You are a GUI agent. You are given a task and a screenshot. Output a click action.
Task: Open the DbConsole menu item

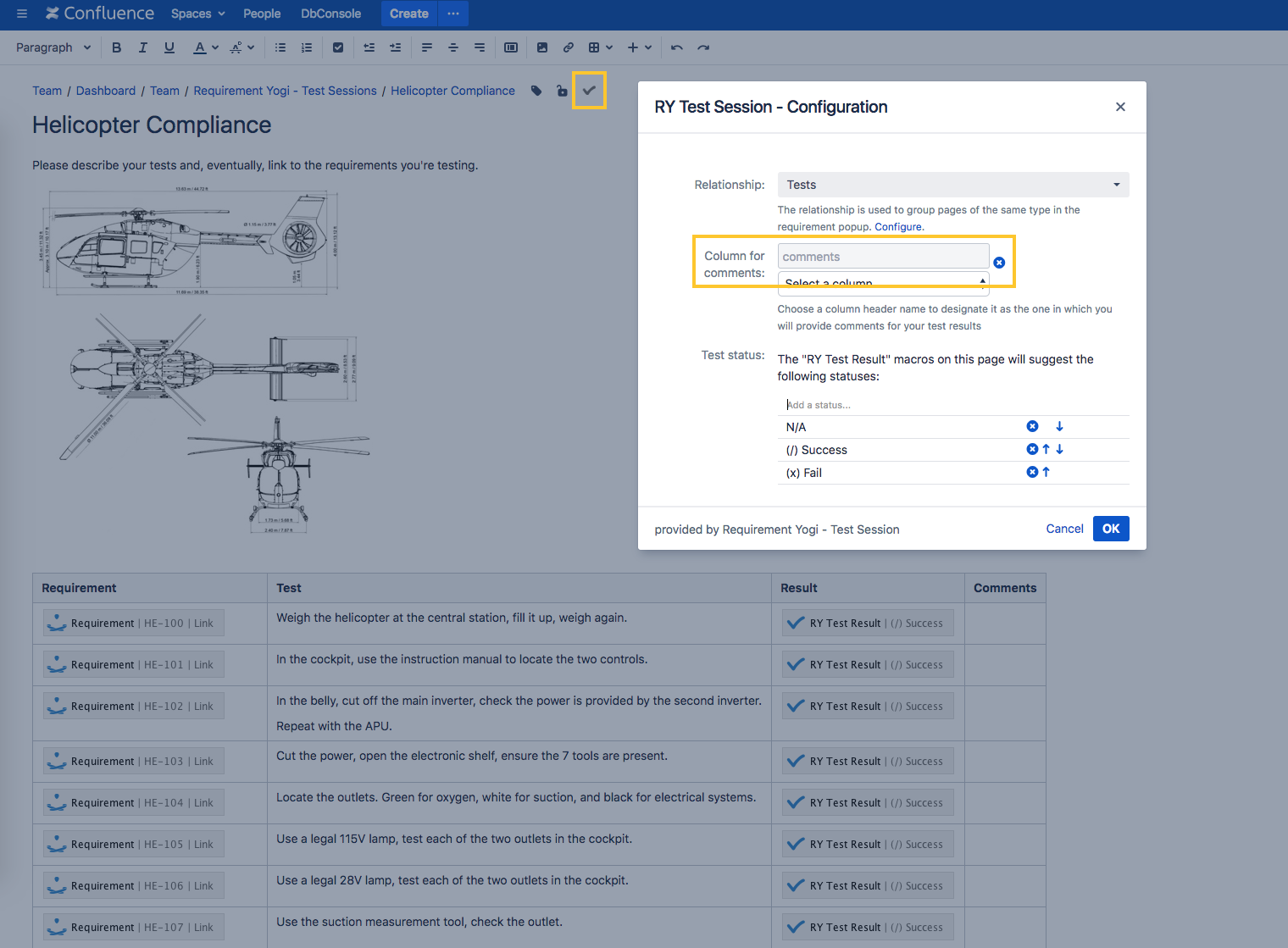coord(330,14)
